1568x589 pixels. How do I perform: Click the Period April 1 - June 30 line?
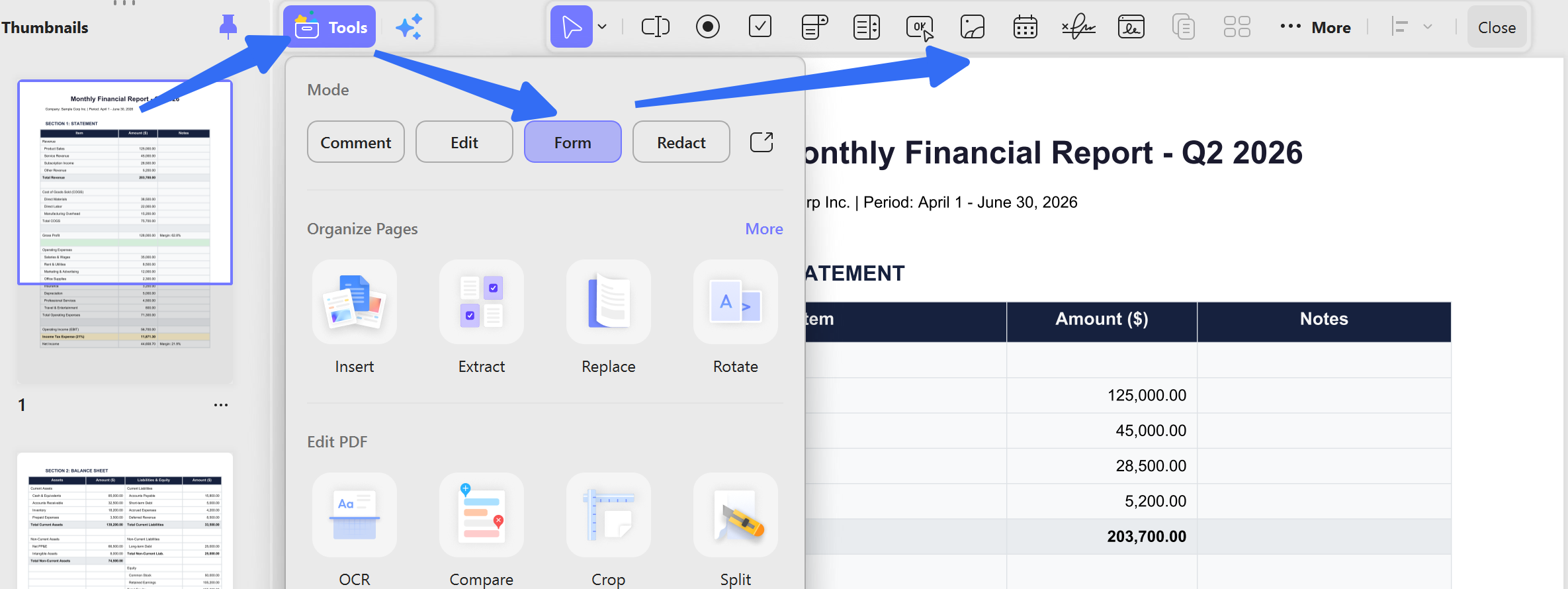[971, 203]
